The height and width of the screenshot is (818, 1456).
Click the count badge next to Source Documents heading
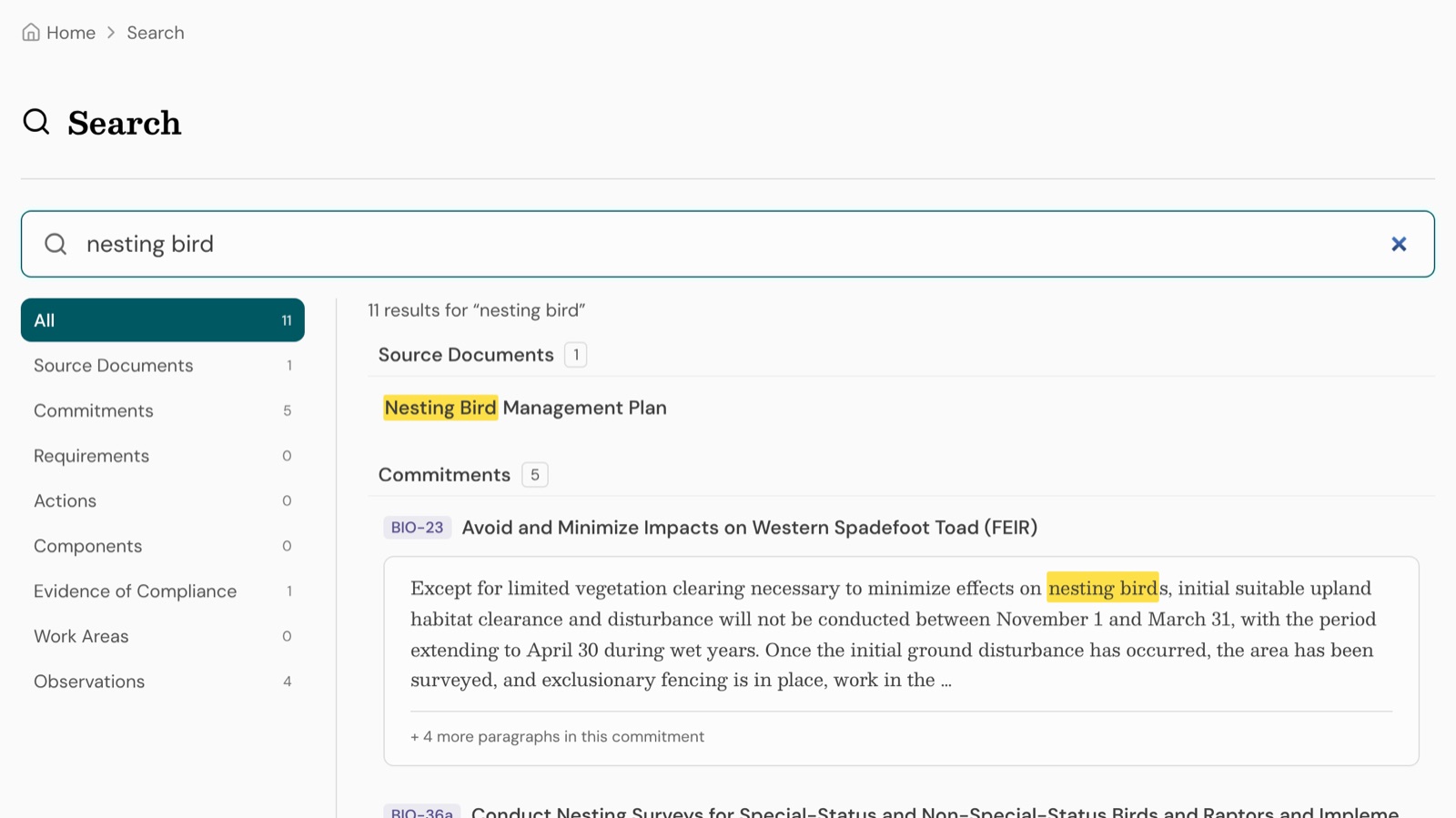click(575, 355)
